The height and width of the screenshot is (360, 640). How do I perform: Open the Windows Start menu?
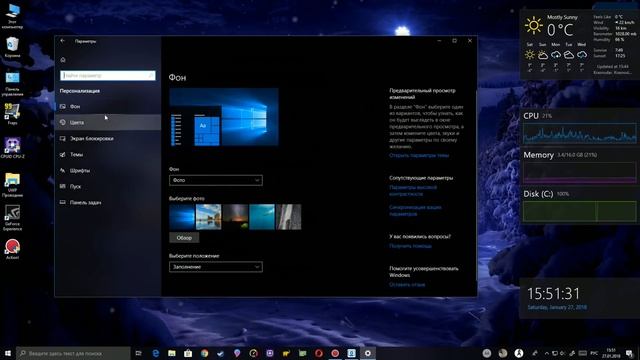point(8,353)
